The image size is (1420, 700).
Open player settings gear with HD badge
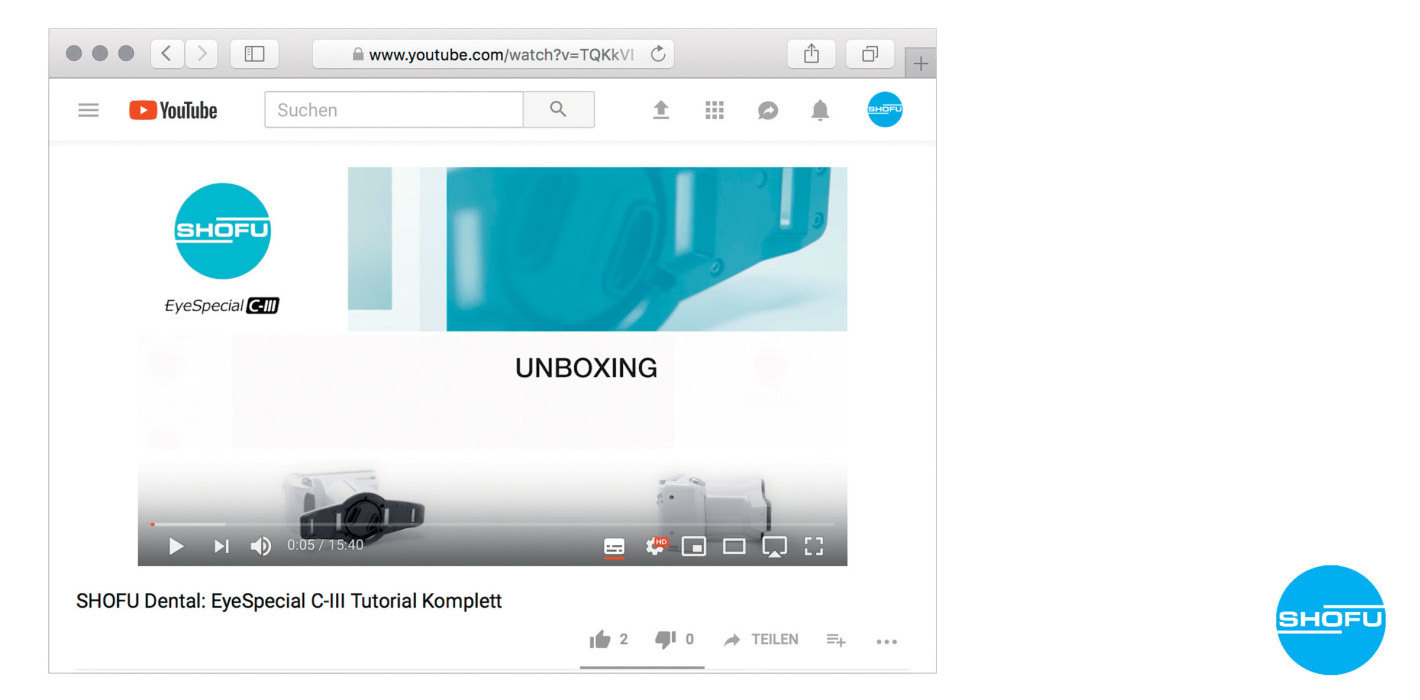[x=656, y=546]
